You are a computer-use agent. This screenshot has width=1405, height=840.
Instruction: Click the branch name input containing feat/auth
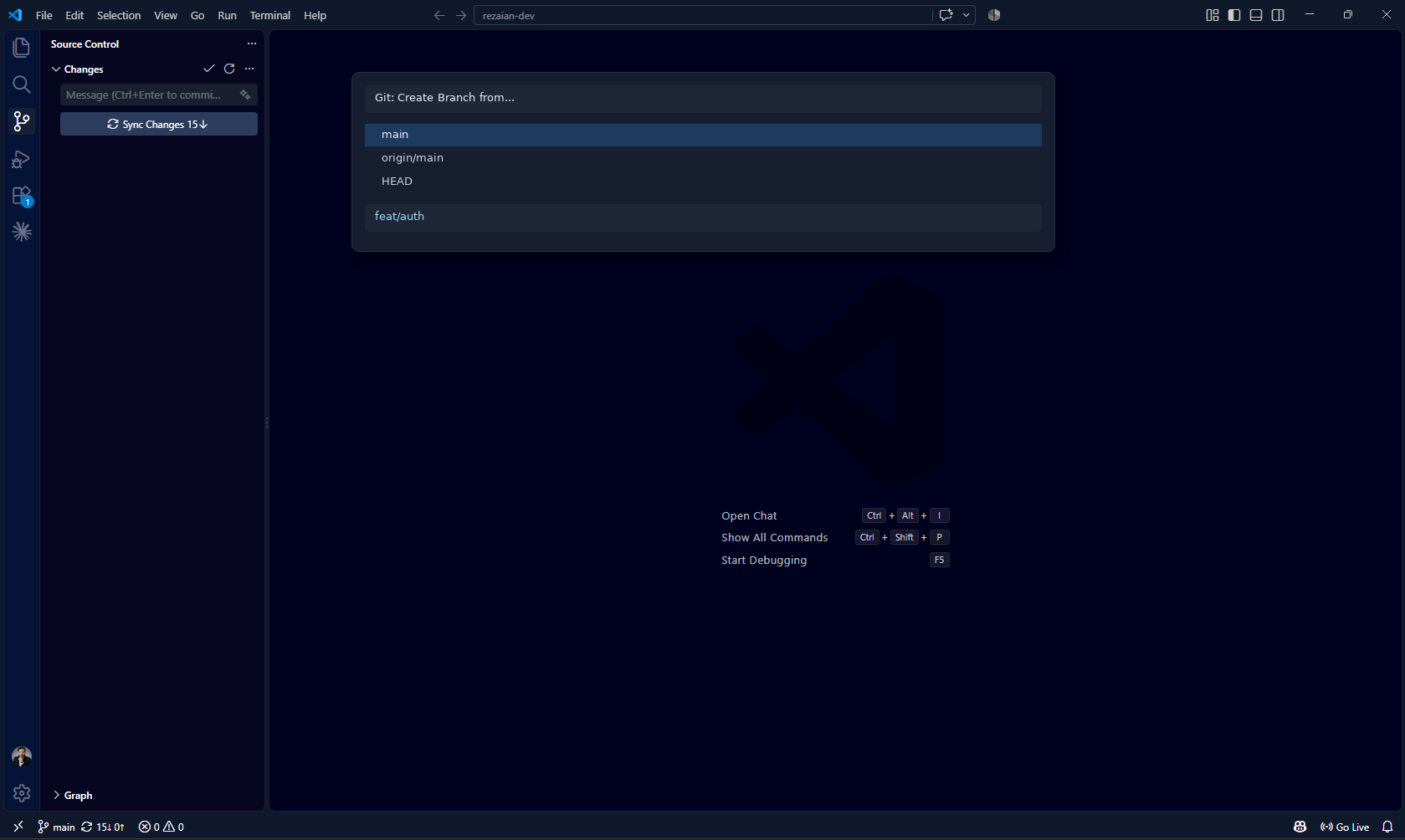coord(703,217)
